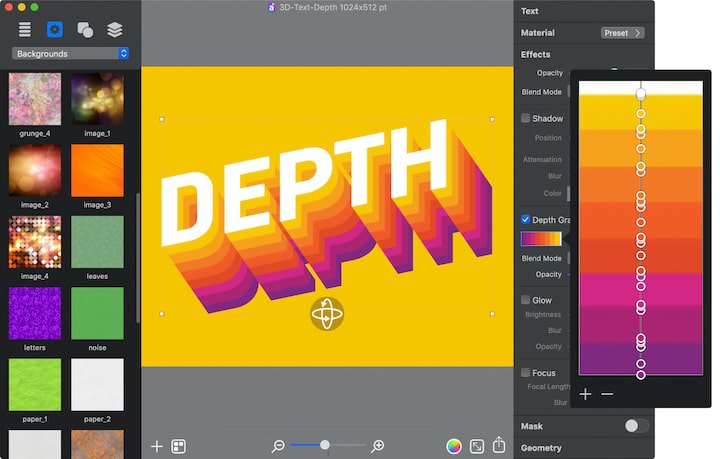
Task: Click the bottom-right selection handle of text
Action: coord(492,314)
